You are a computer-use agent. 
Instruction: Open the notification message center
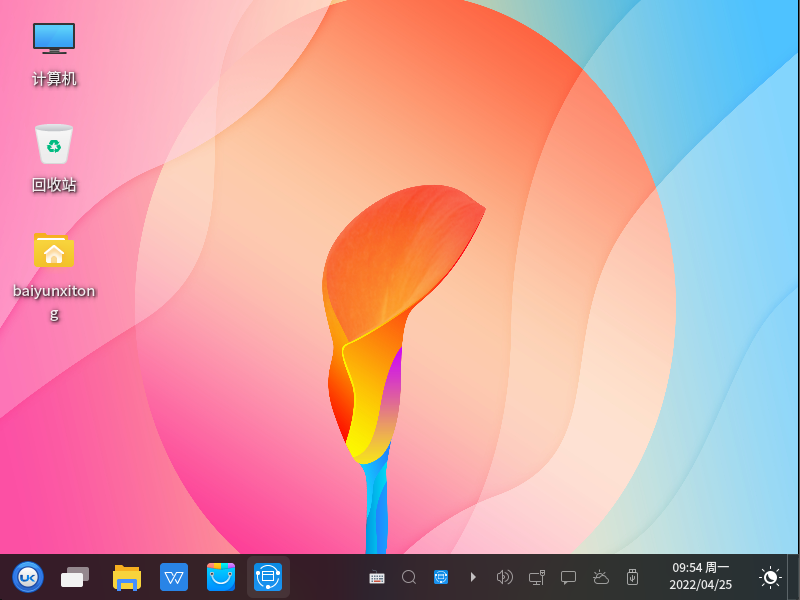pos(569,577)
